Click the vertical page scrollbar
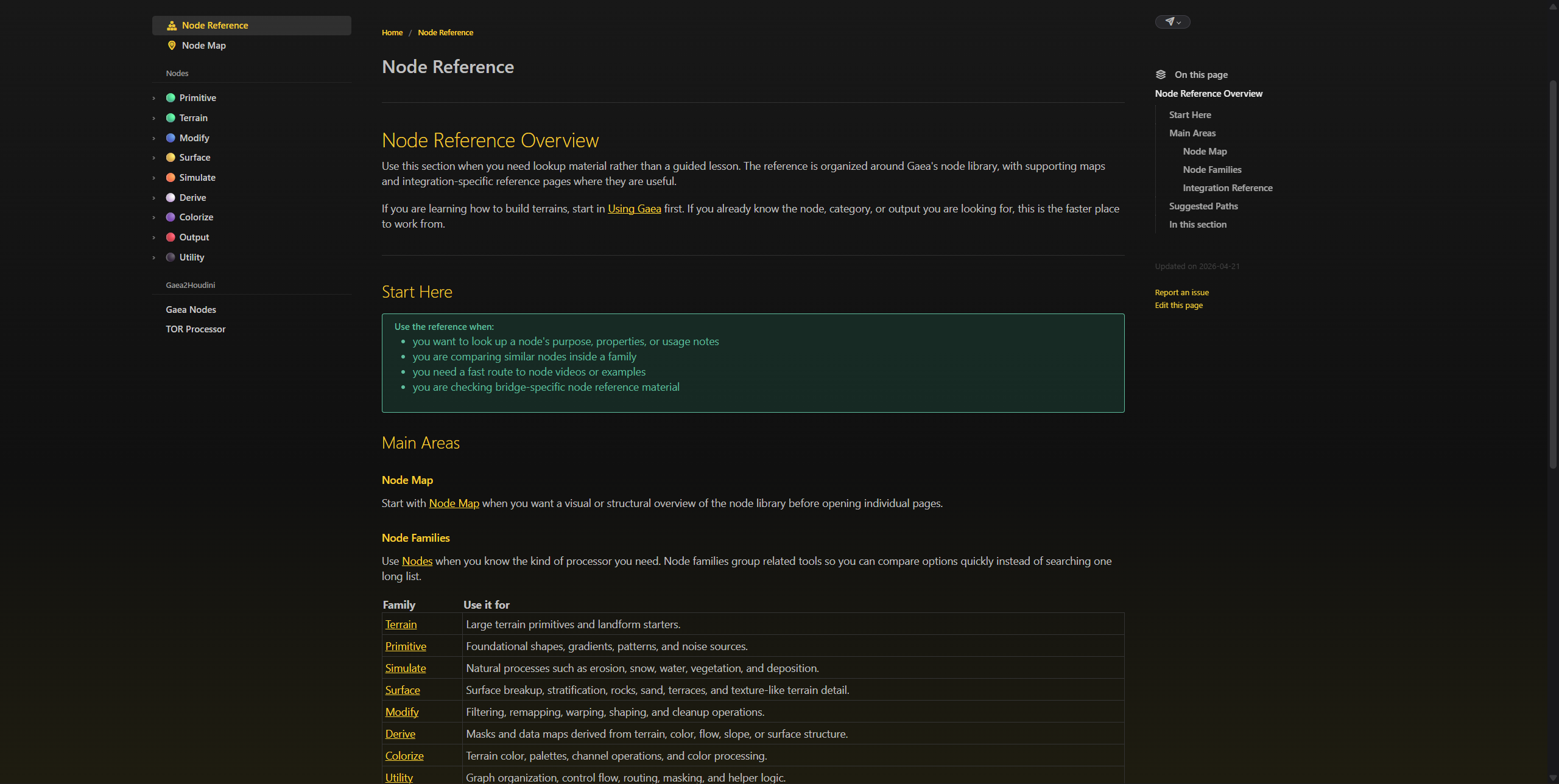1559x784 pixels. tap(1552, 274)
